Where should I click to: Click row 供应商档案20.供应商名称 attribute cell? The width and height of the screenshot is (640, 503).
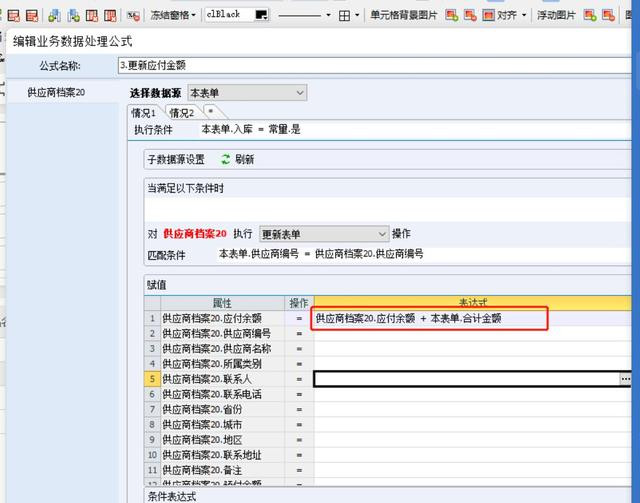[222, 349]
